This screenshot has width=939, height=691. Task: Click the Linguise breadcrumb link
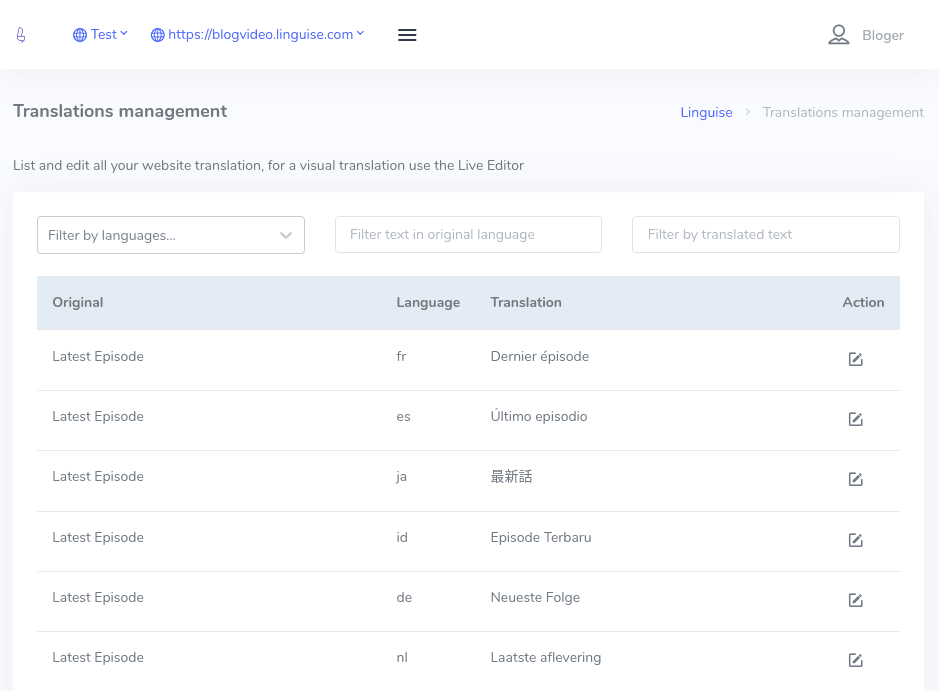pos(706,113)
